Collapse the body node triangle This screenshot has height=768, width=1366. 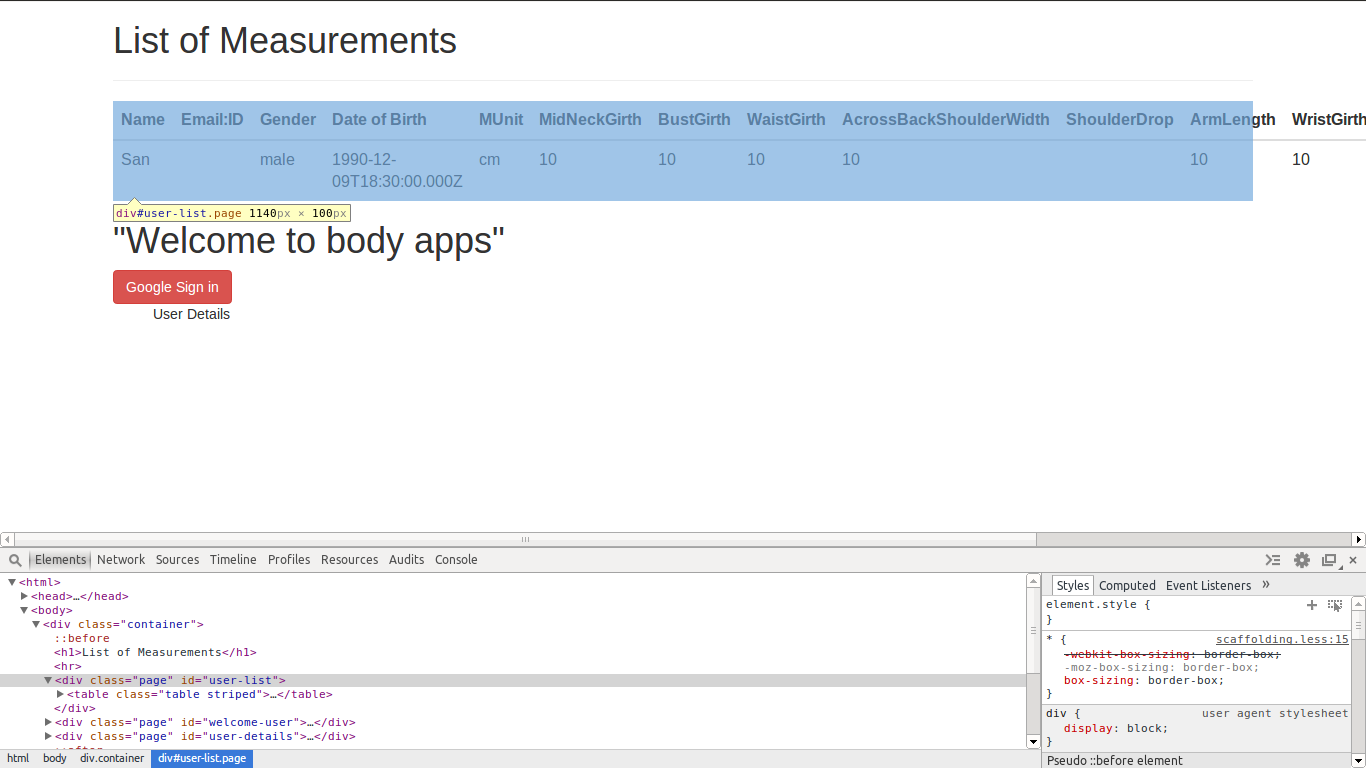[x=24, y=610]
